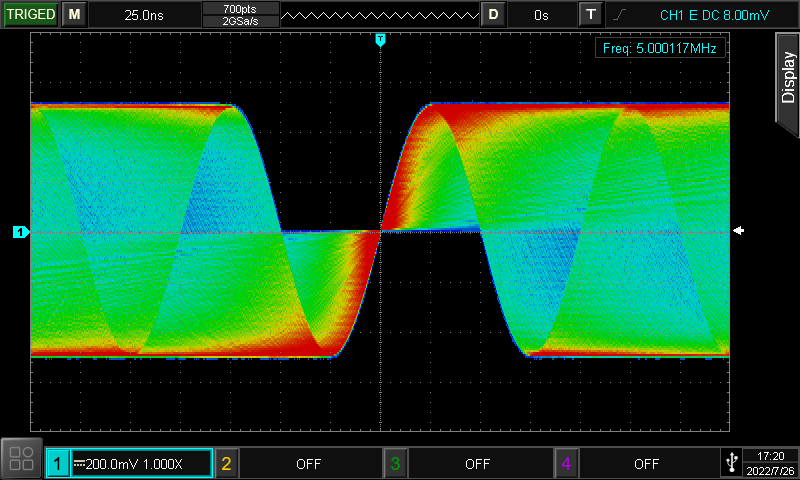This screenshot has height=480, width=800.
Task: Tap the T trigger icon
Action: point(592,15)
